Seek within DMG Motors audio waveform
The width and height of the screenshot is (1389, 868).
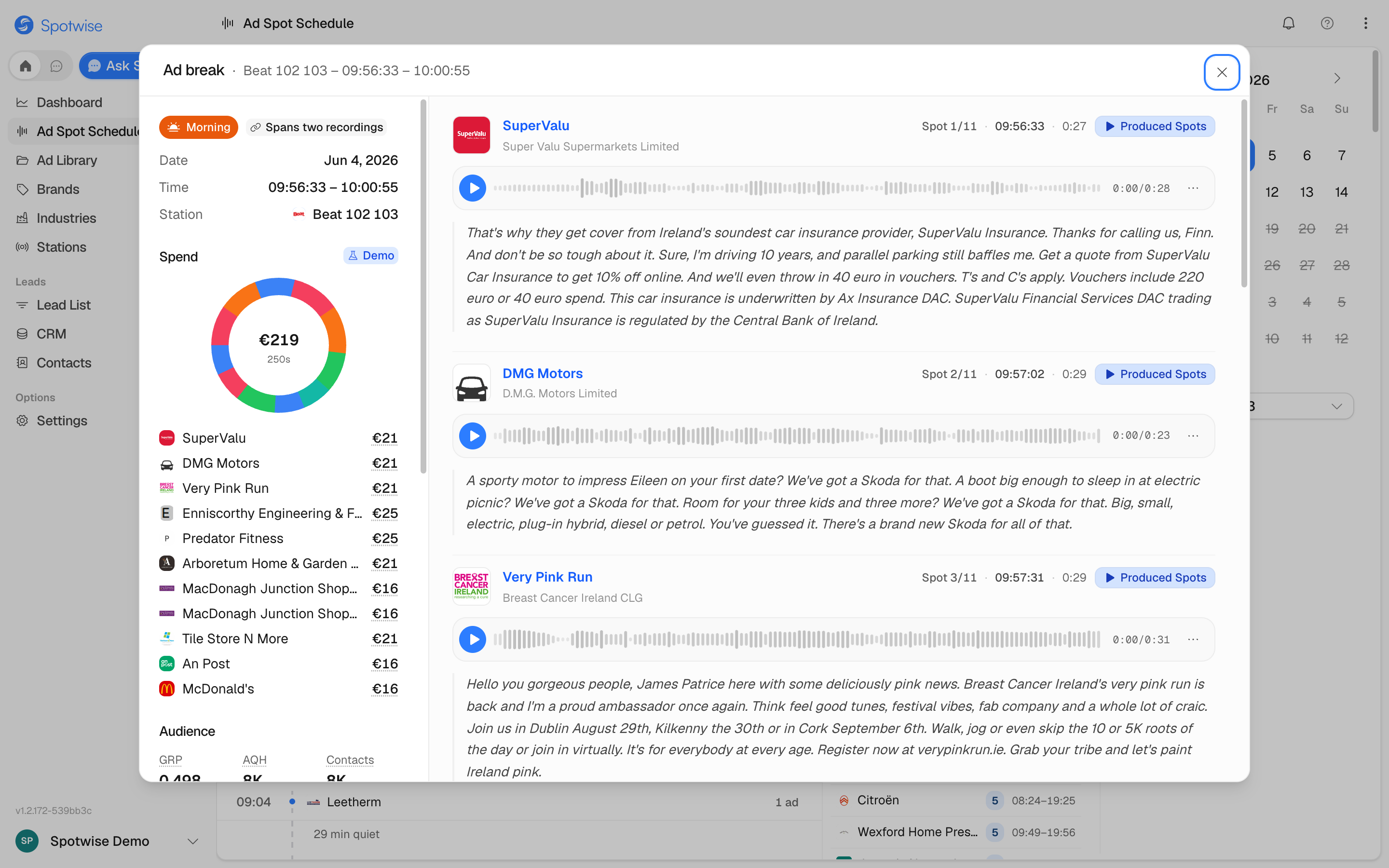(797, 436)
